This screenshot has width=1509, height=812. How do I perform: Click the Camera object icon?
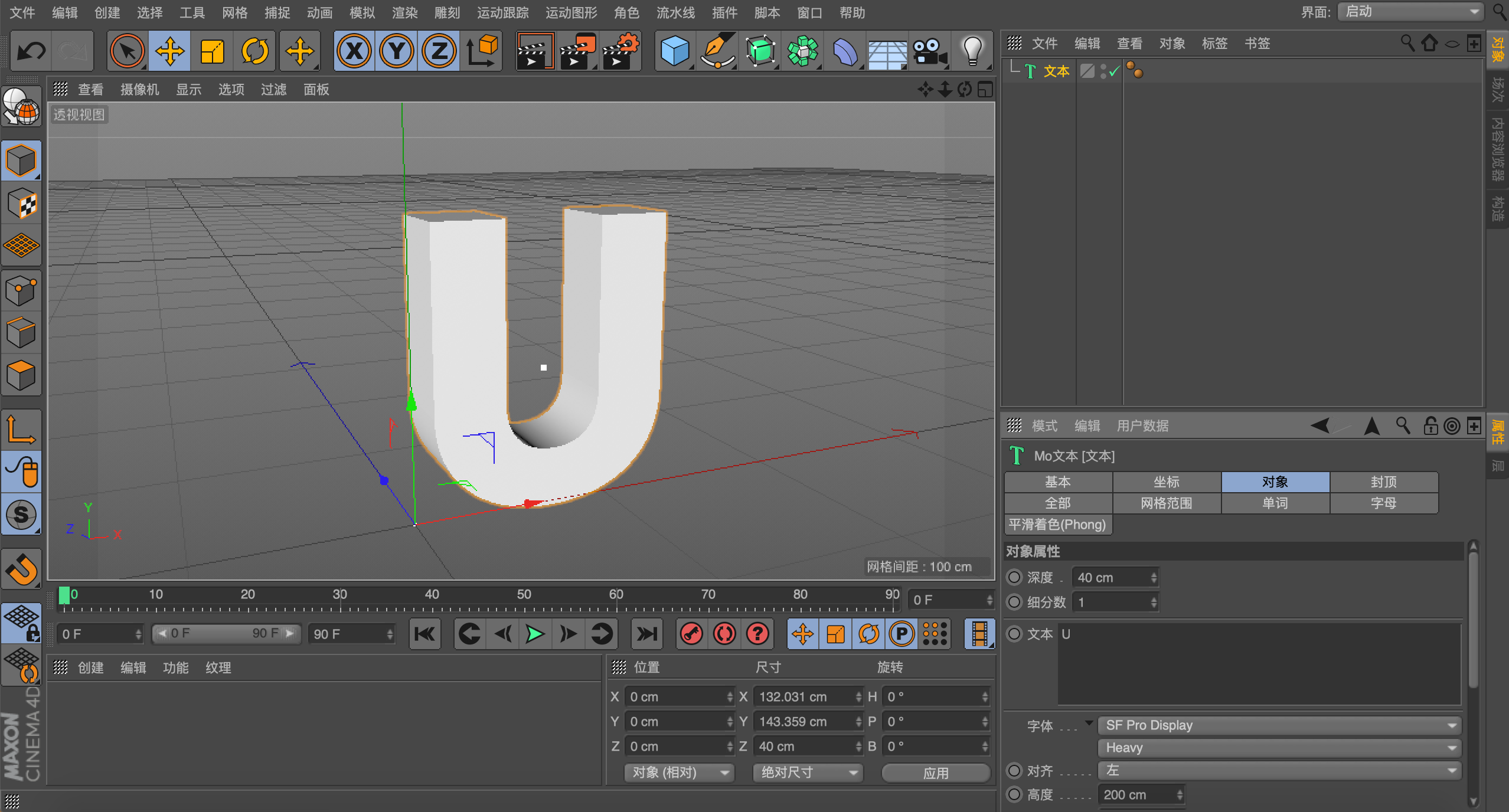(x=929, y=51)
